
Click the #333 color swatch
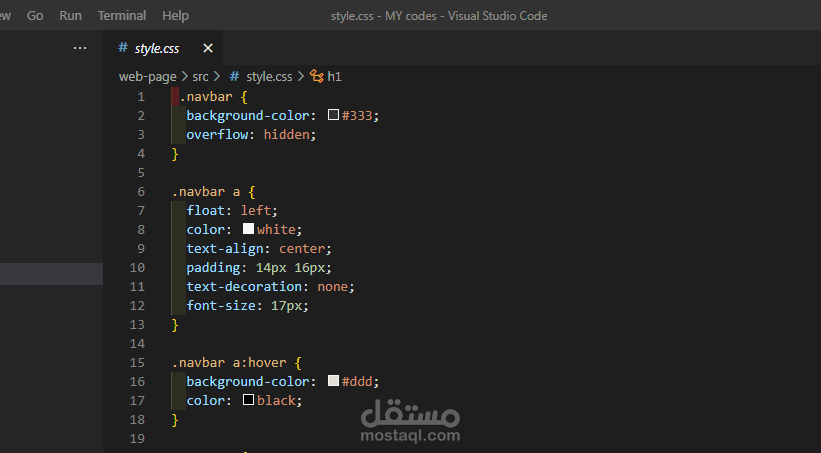[334, 115]
